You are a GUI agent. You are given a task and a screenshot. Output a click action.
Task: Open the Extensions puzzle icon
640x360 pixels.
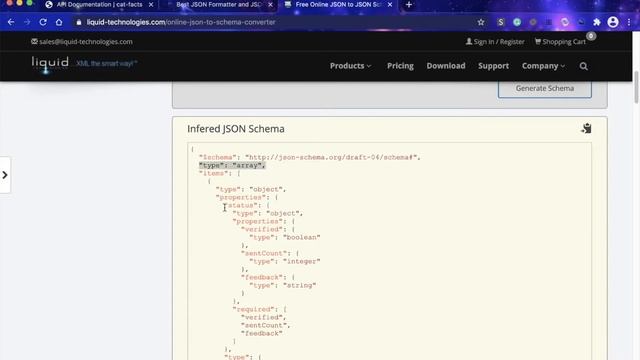click(597, 22)
